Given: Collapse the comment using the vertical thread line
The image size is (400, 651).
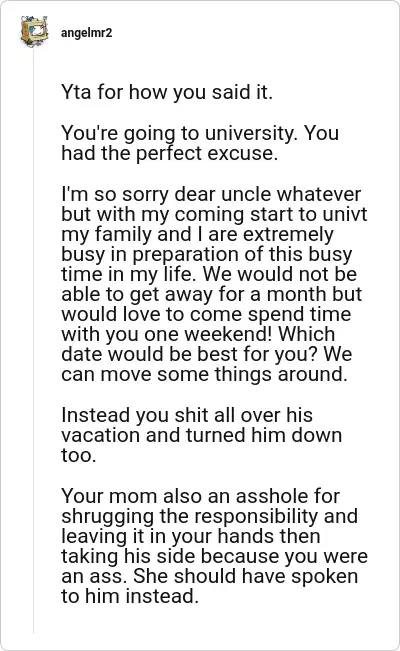Looking at the screenshot, I should [34, 340].
